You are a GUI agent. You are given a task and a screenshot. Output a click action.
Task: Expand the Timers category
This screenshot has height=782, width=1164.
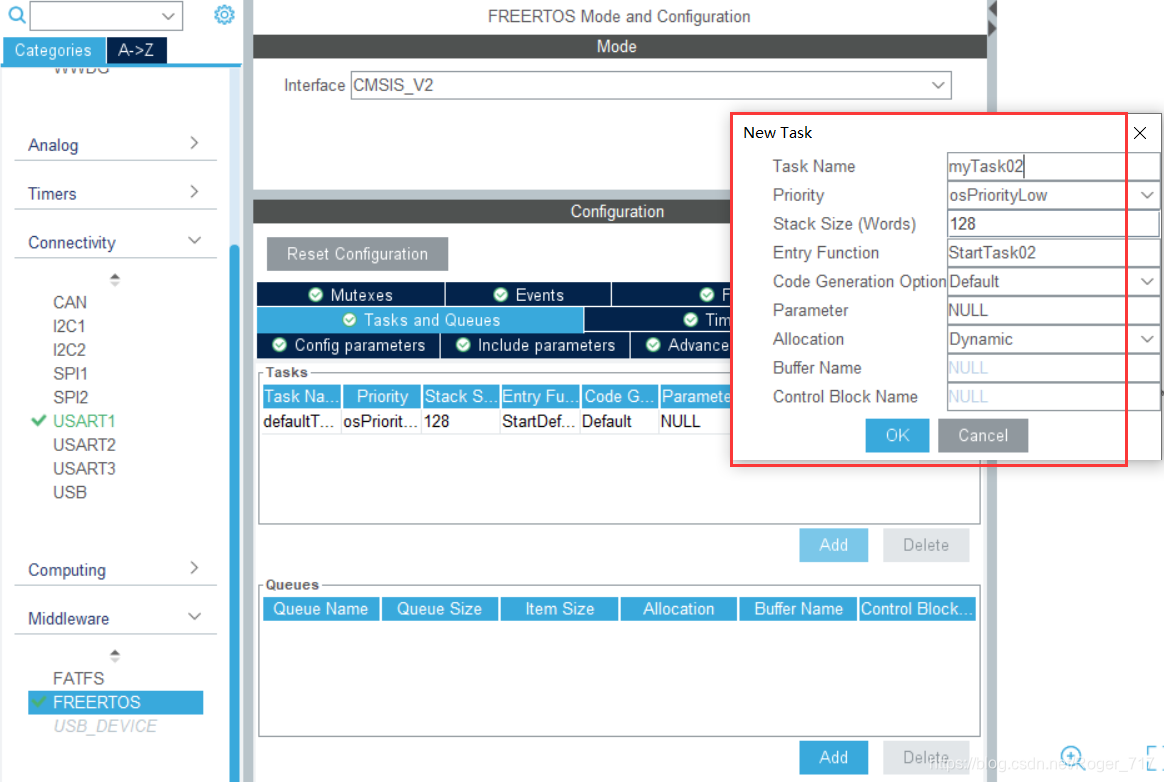click(115, 193)
